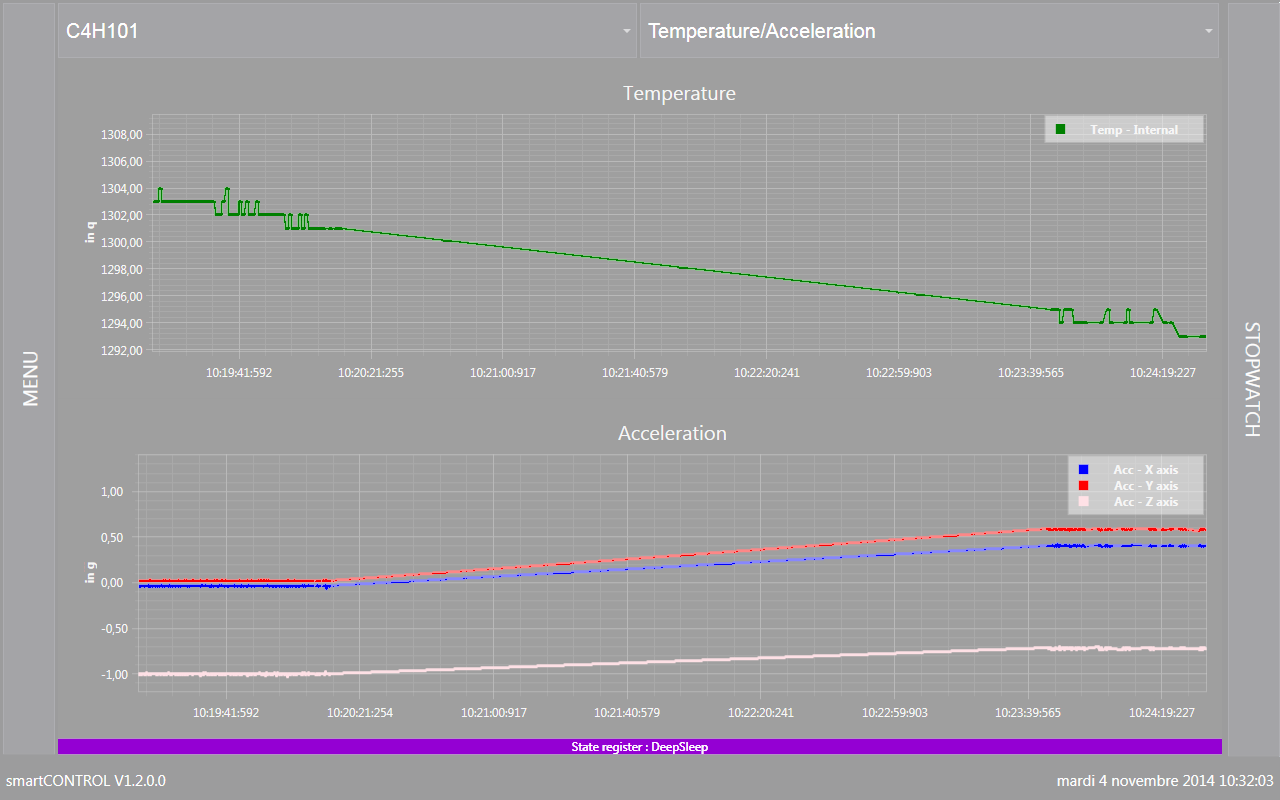1280x800 pixels.
Task: Click '10:19:41:592' on the Temperature chart
Action: 239,373
